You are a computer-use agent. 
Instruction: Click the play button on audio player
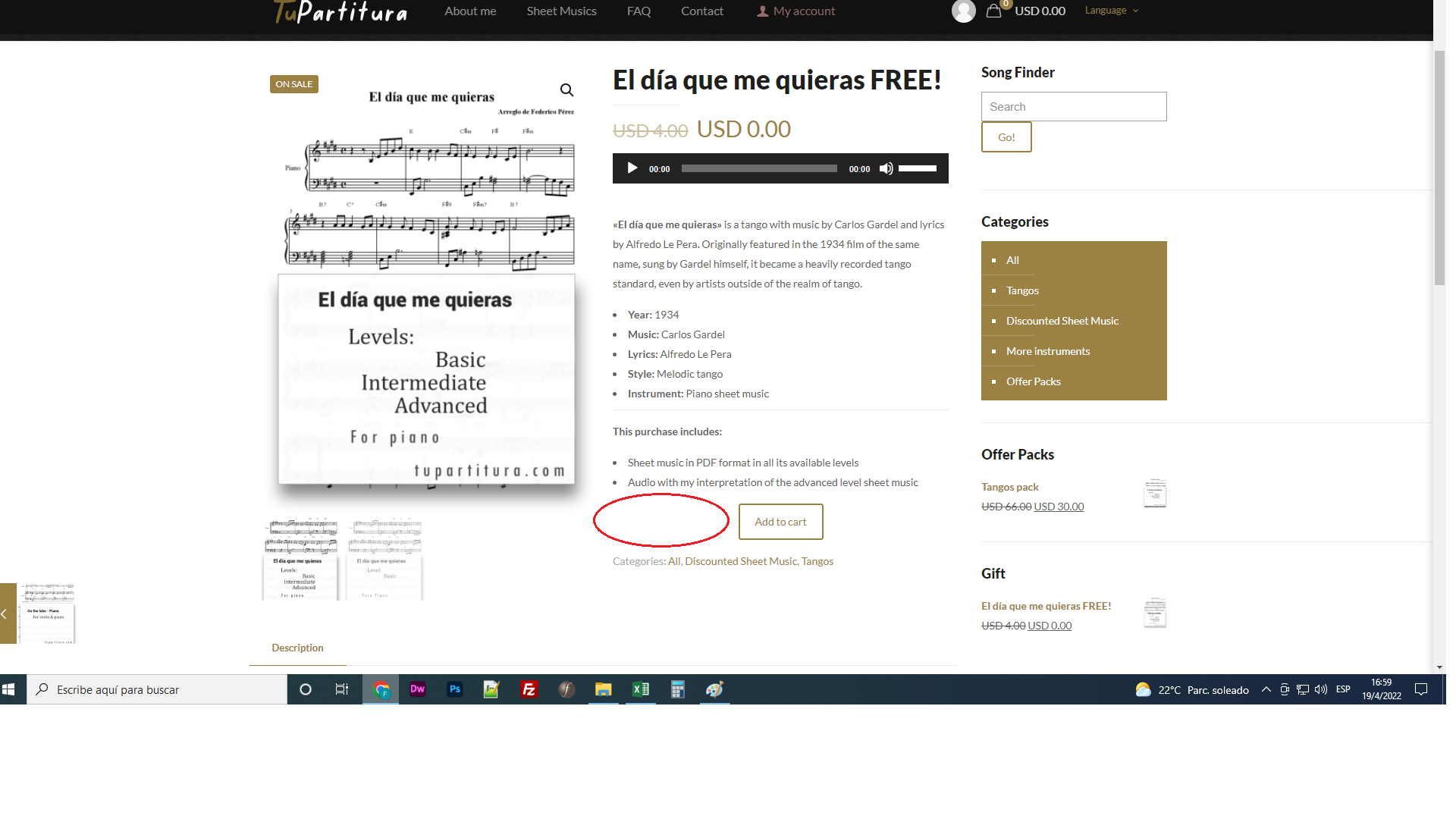pyautogui.click(x=631, y=168)
